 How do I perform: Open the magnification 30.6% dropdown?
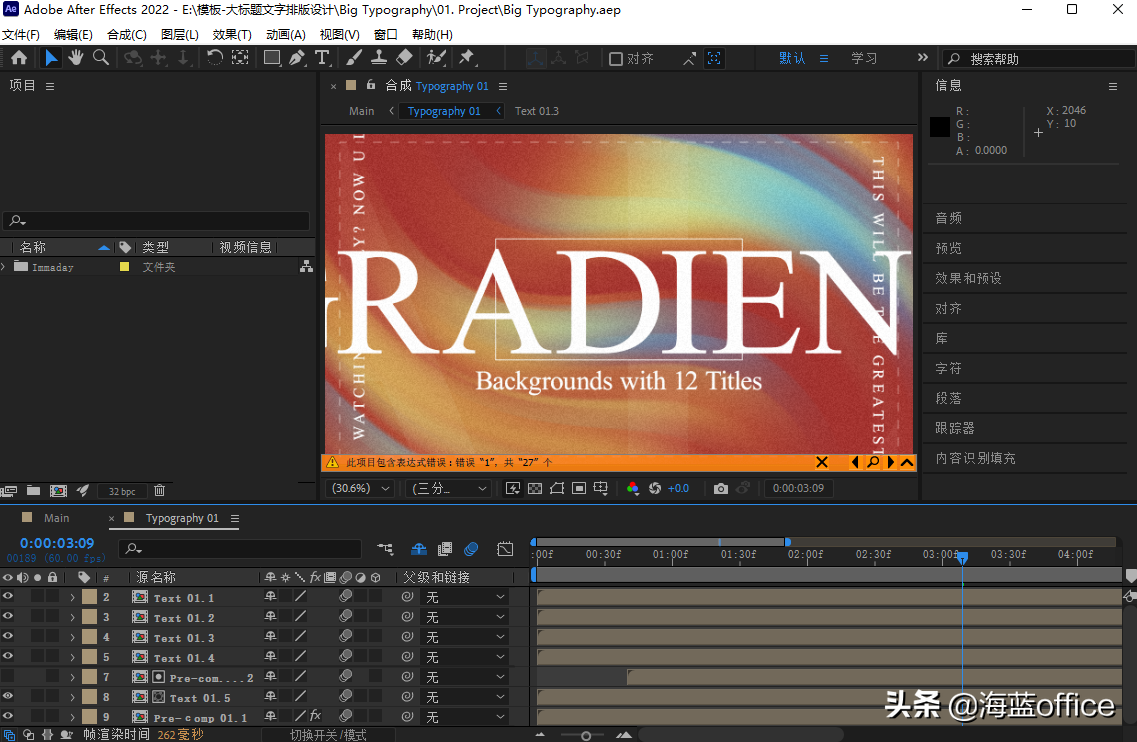(x=360, y=489)
